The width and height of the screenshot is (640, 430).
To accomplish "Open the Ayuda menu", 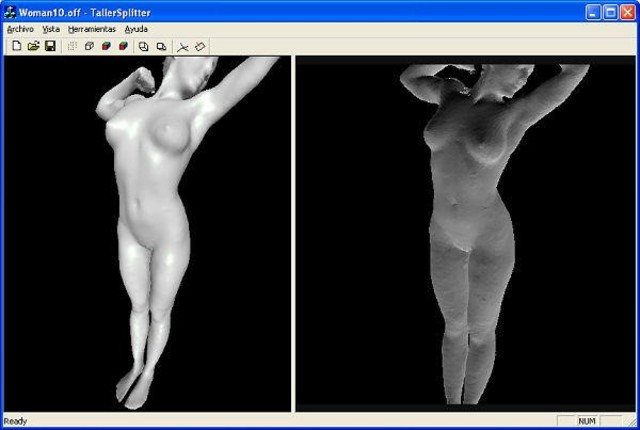I will coord(136,29).
